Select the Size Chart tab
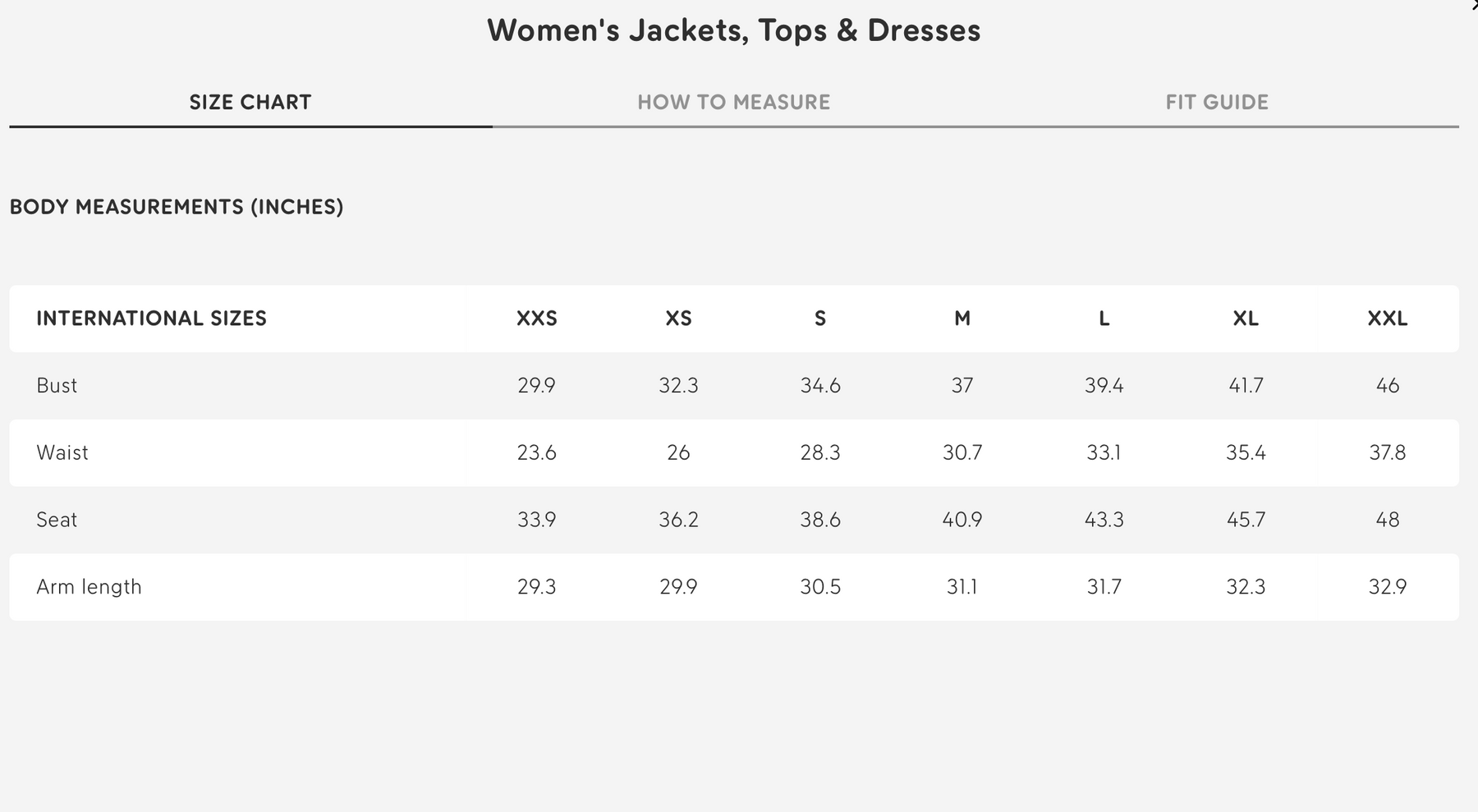The height and width of the screenshot is (812, 1478). click(x=250, y=103)
